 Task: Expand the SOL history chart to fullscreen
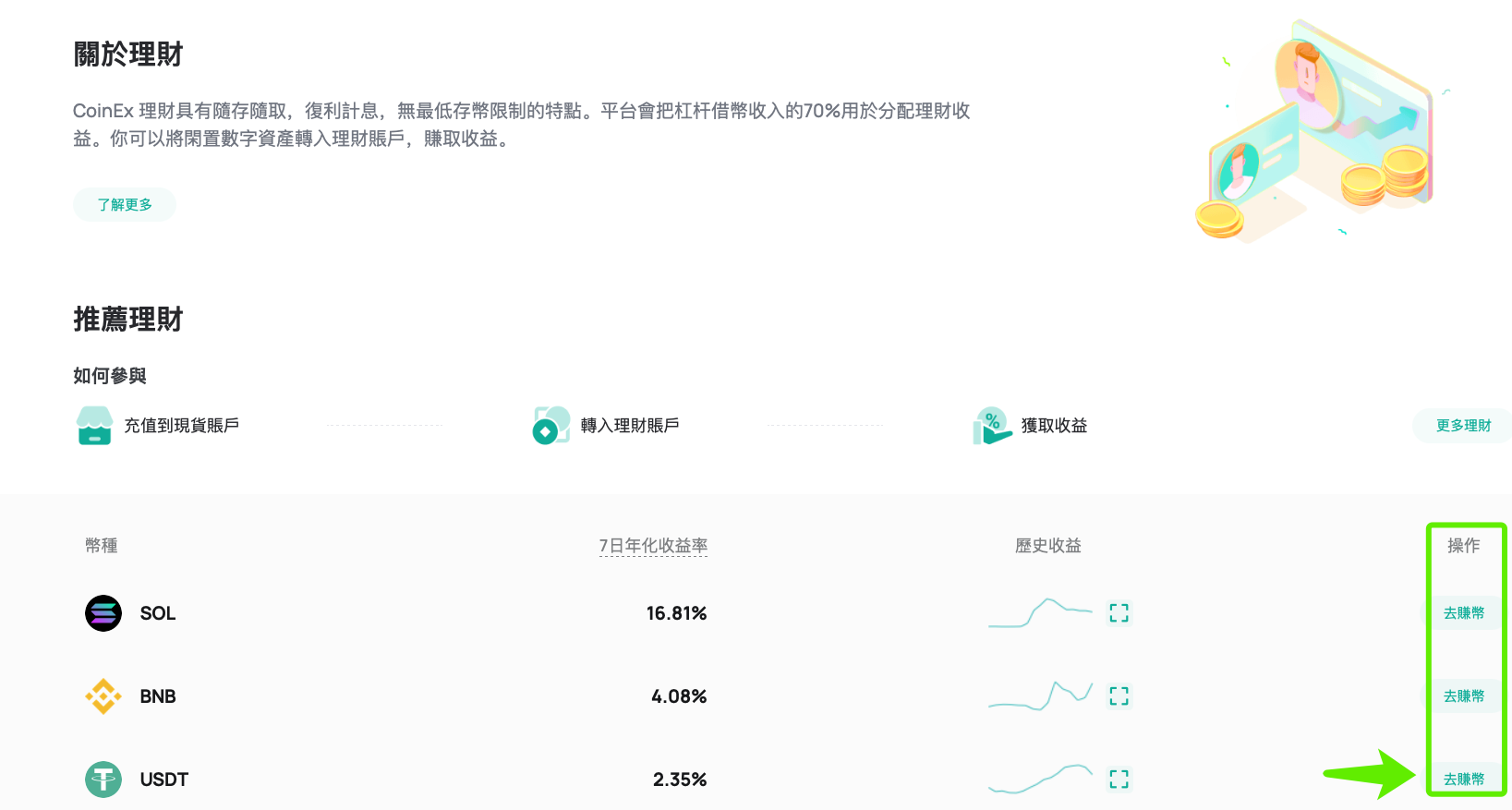(x=1119, y=613)
